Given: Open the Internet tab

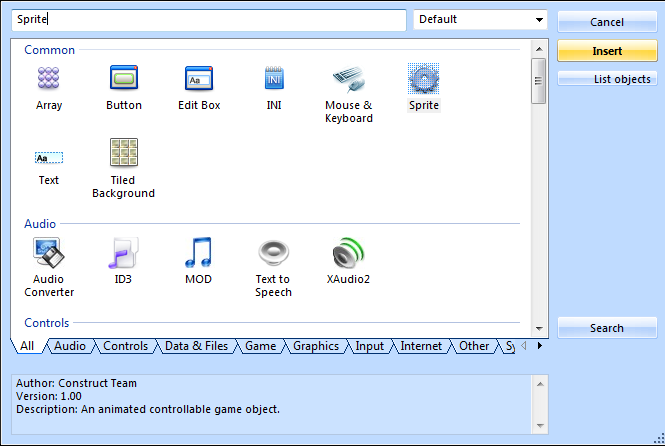Looking at the screenshot, I should 421,346.
